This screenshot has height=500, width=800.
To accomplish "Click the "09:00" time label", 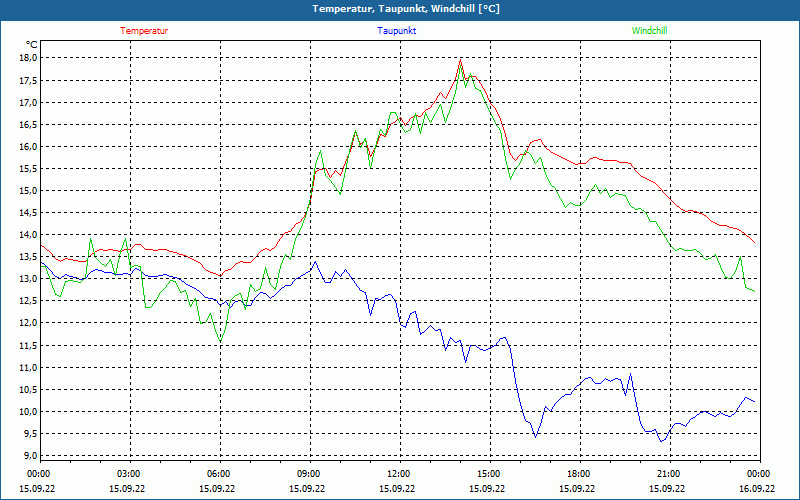I will (311, 474).
